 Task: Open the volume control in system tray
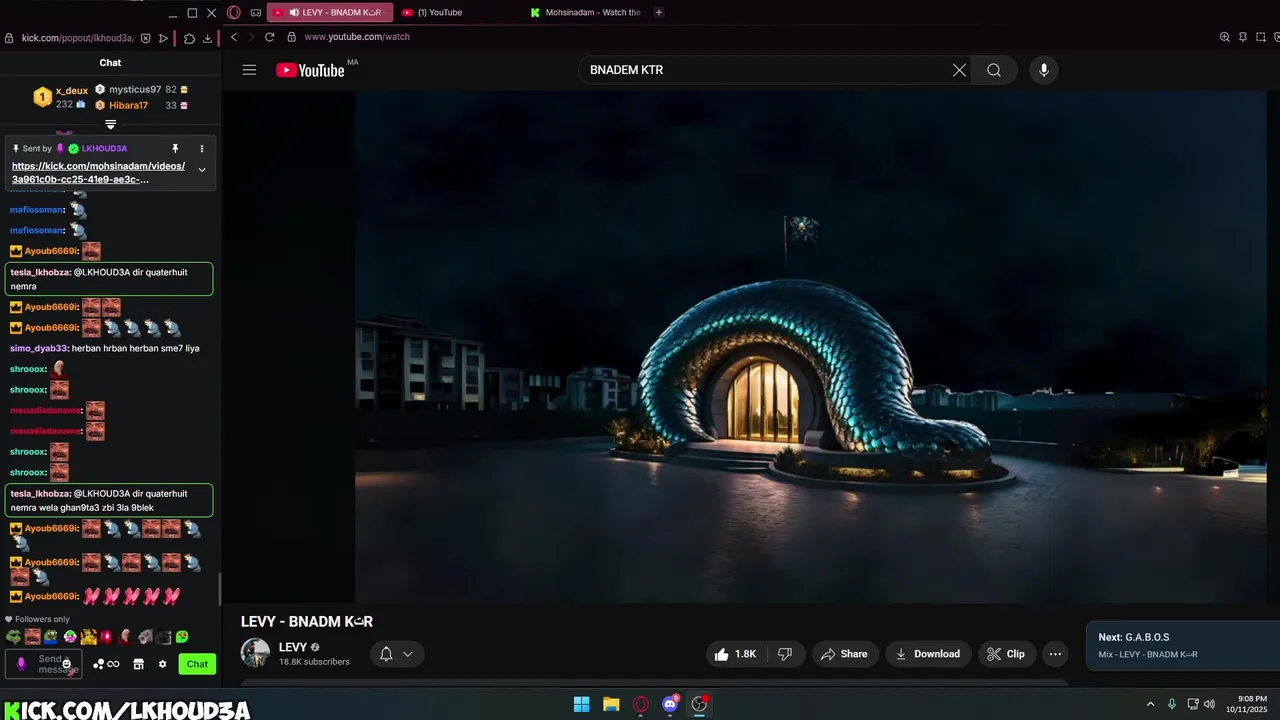pos(1209,704)
